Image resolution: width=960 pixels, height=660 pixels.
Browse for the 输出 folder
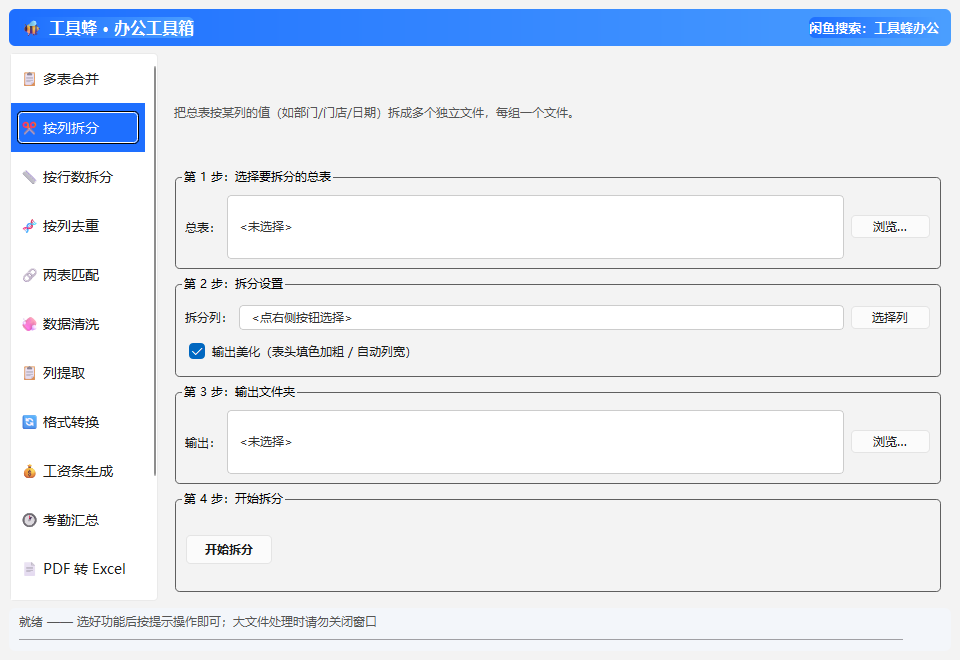(890, 441)
